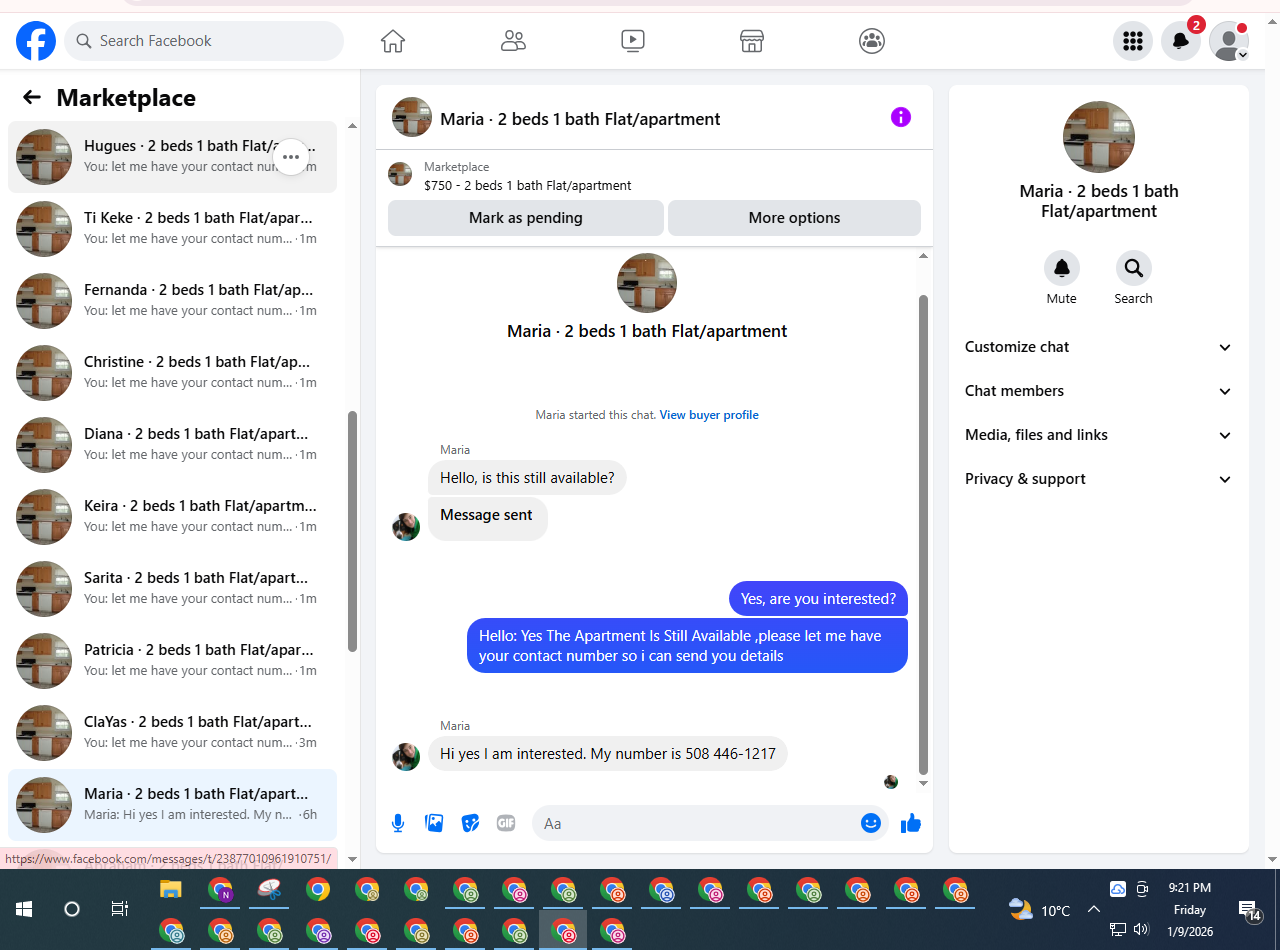The width and height of the screenshot is (1280, 950).
Task: Open the Hugues conversation
Action: [172, 157]
